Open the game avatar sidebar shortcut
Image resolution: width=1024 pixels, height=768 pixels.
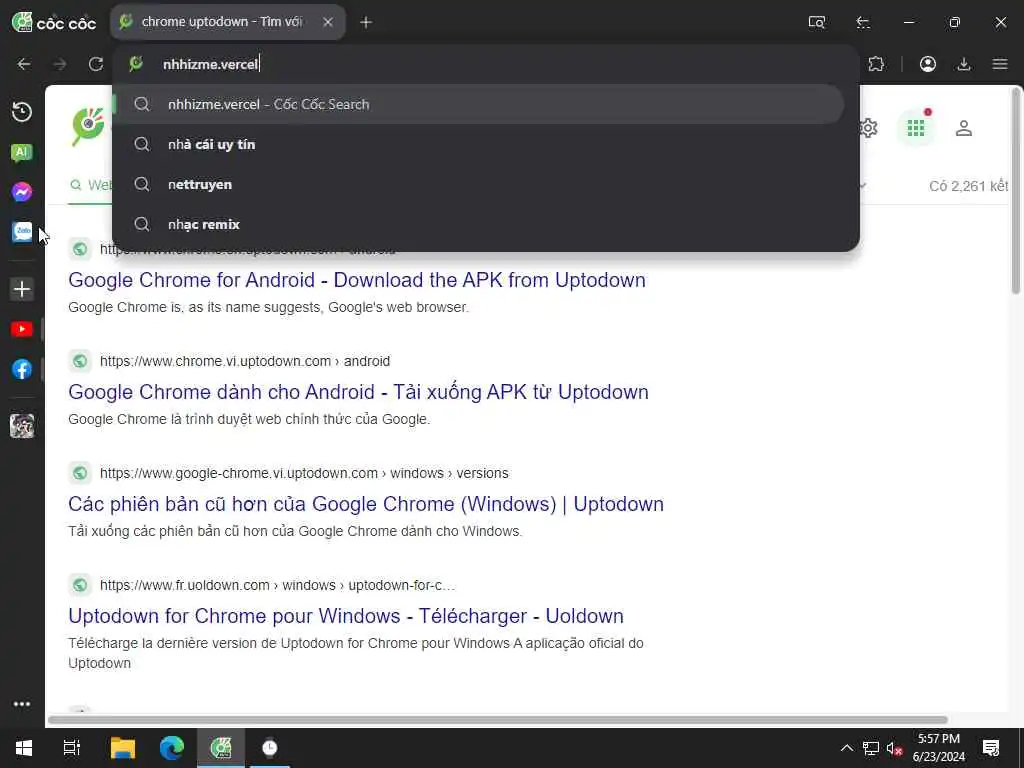22,426
